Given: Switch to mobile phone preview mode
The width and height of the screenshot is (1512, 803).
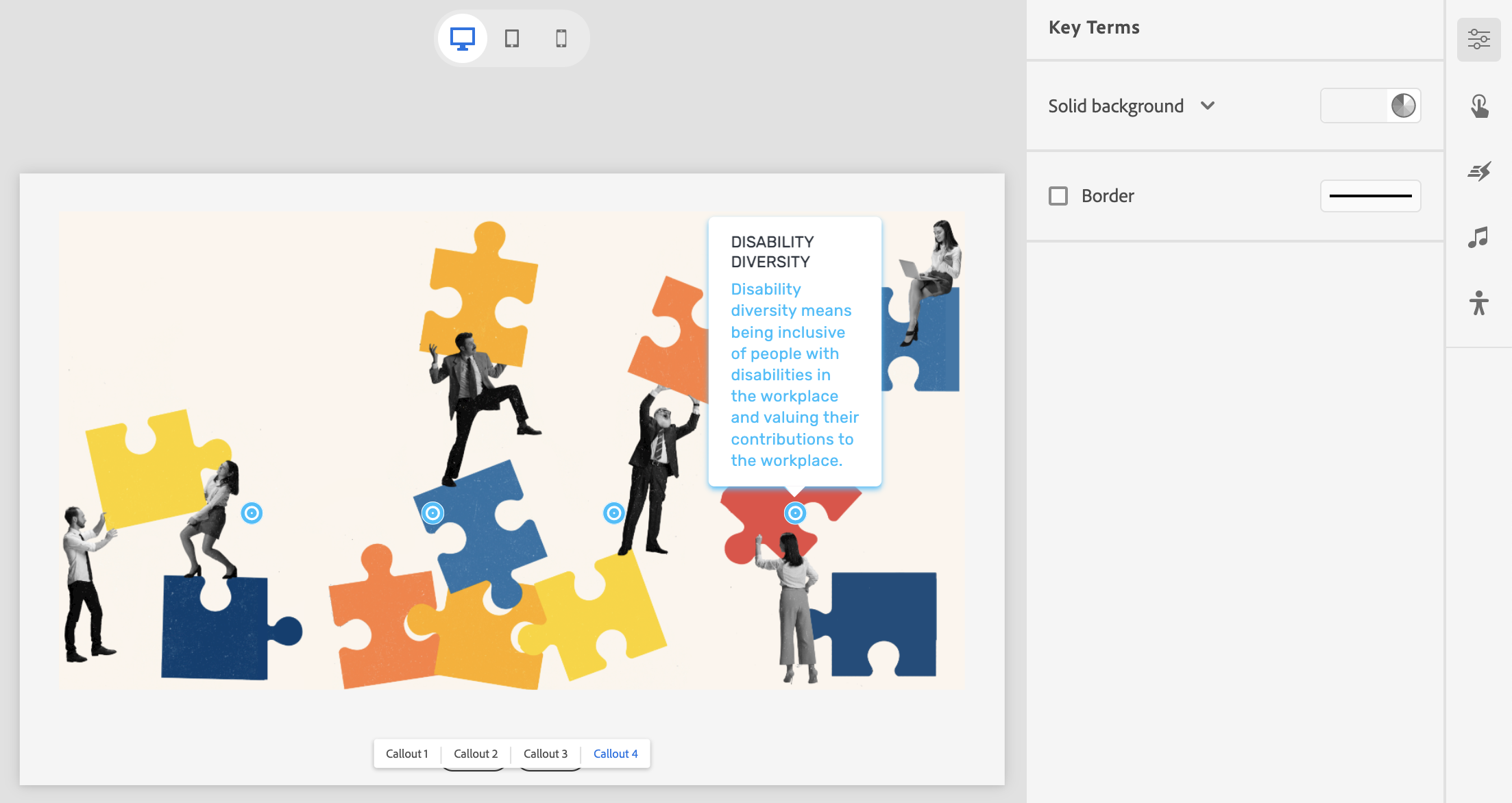Looking at the screenshot, I should (561, 38).
